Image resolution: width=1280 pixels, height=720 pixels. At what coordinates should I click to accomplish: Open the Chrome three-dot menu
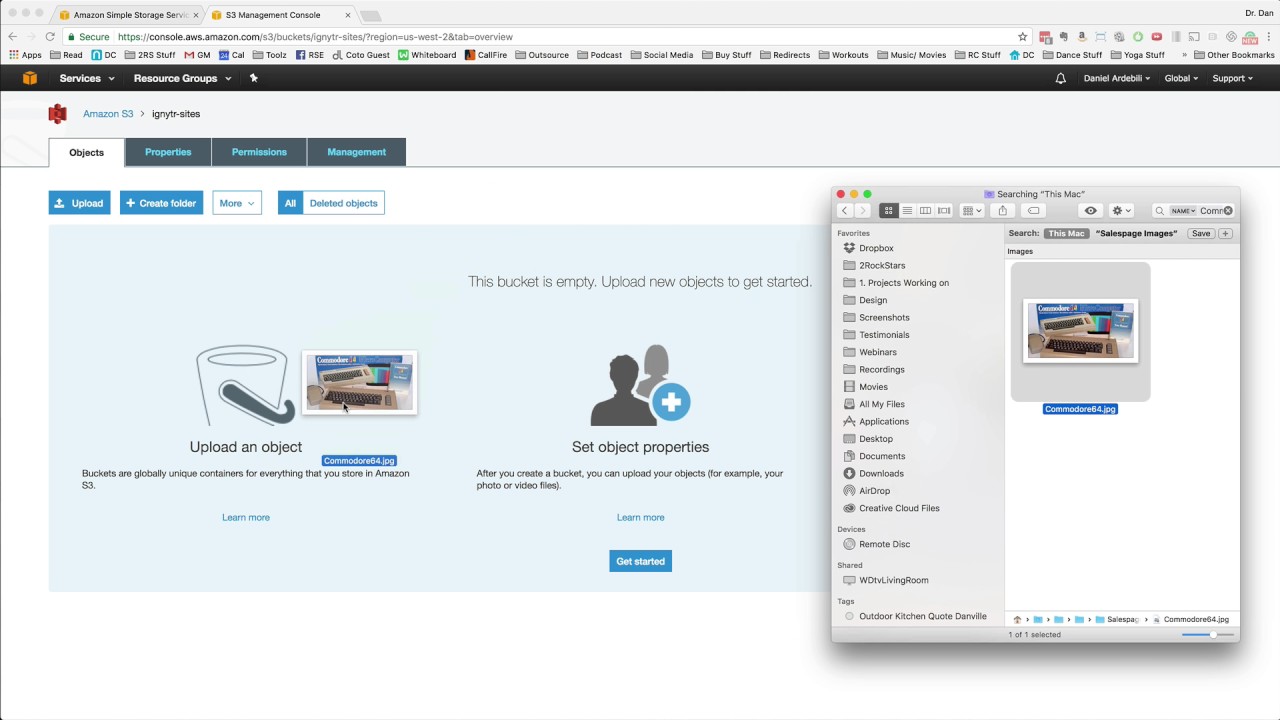point(1269,37)
